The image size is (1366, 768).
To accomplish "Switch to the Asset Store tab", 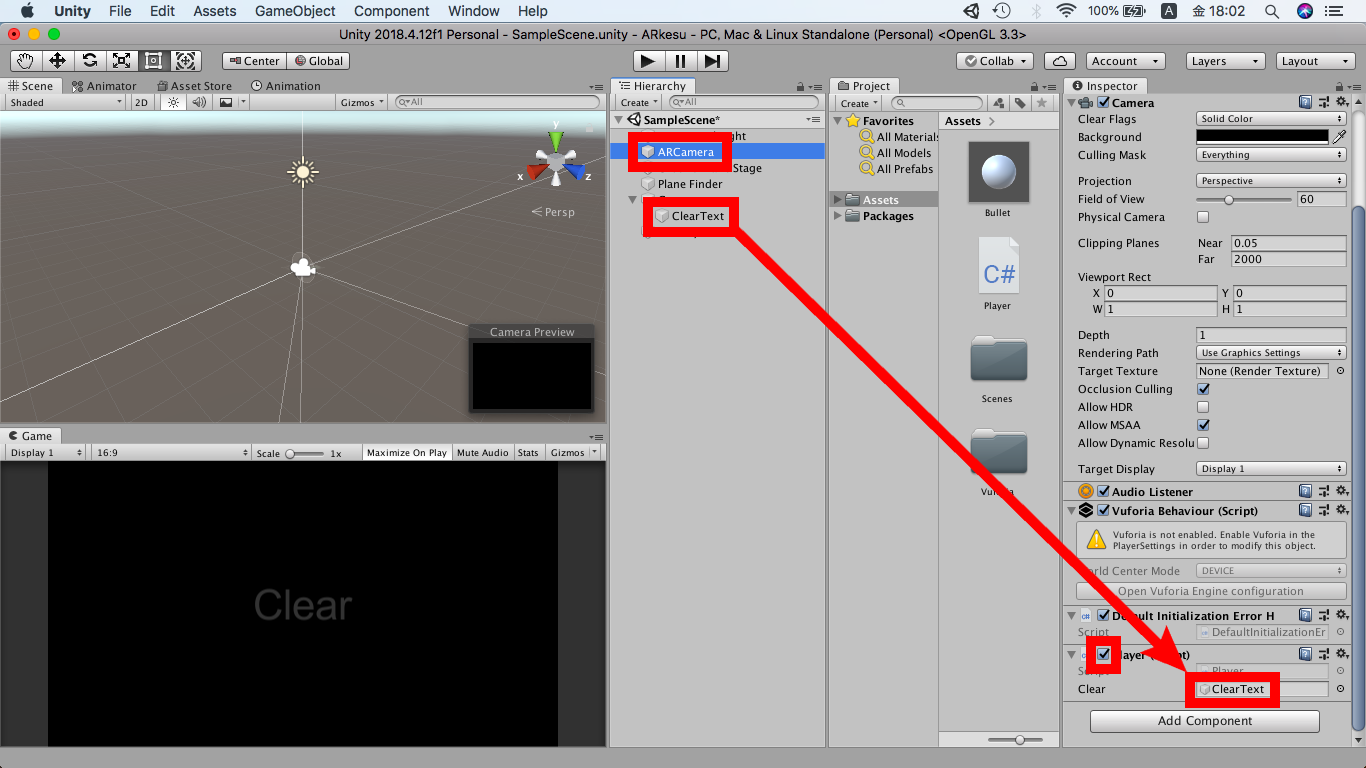I will 195,86.
